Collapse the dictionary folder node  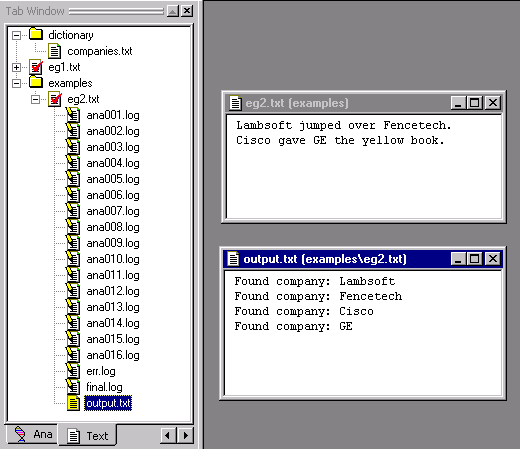coord(16,35)
